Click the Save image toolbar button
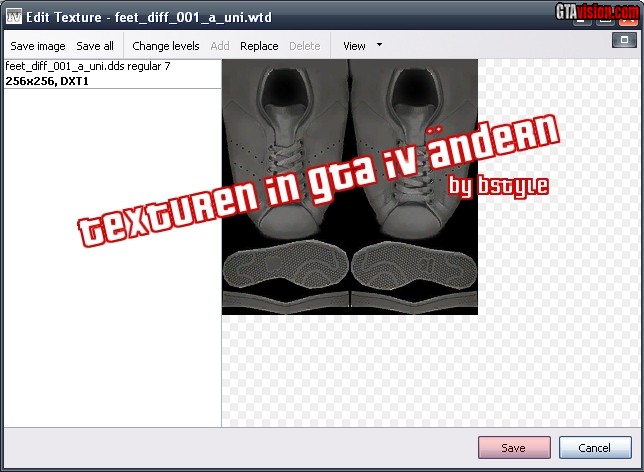 (38, 46)
